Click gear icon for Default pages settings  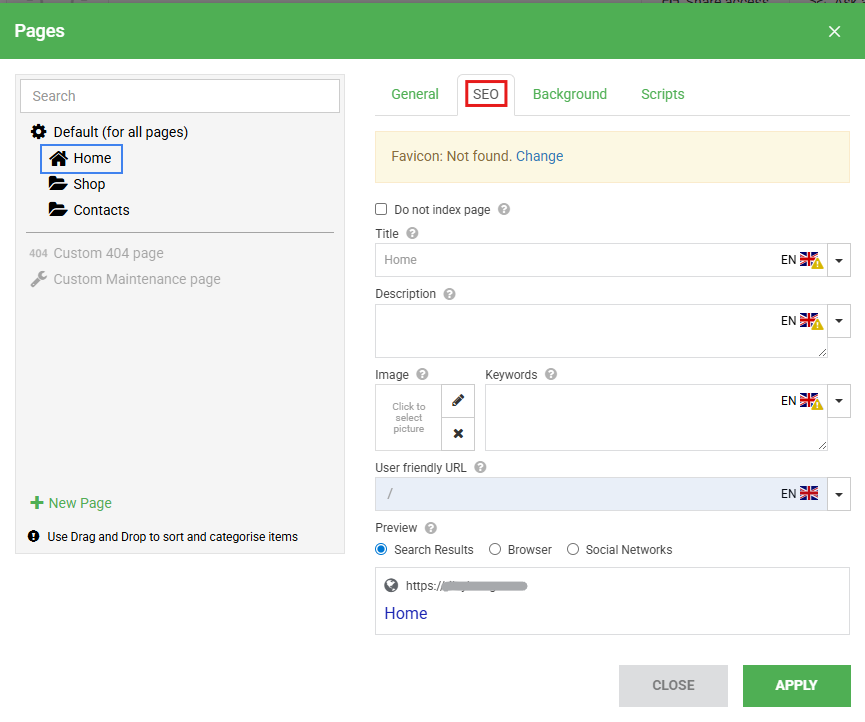click(x=39, y=132)
